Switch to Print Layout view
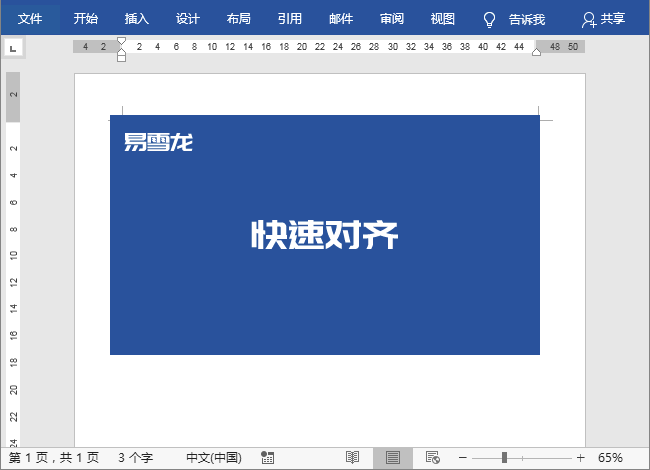The height and width of the screenshot is (470, 650). tap(393, 458)
